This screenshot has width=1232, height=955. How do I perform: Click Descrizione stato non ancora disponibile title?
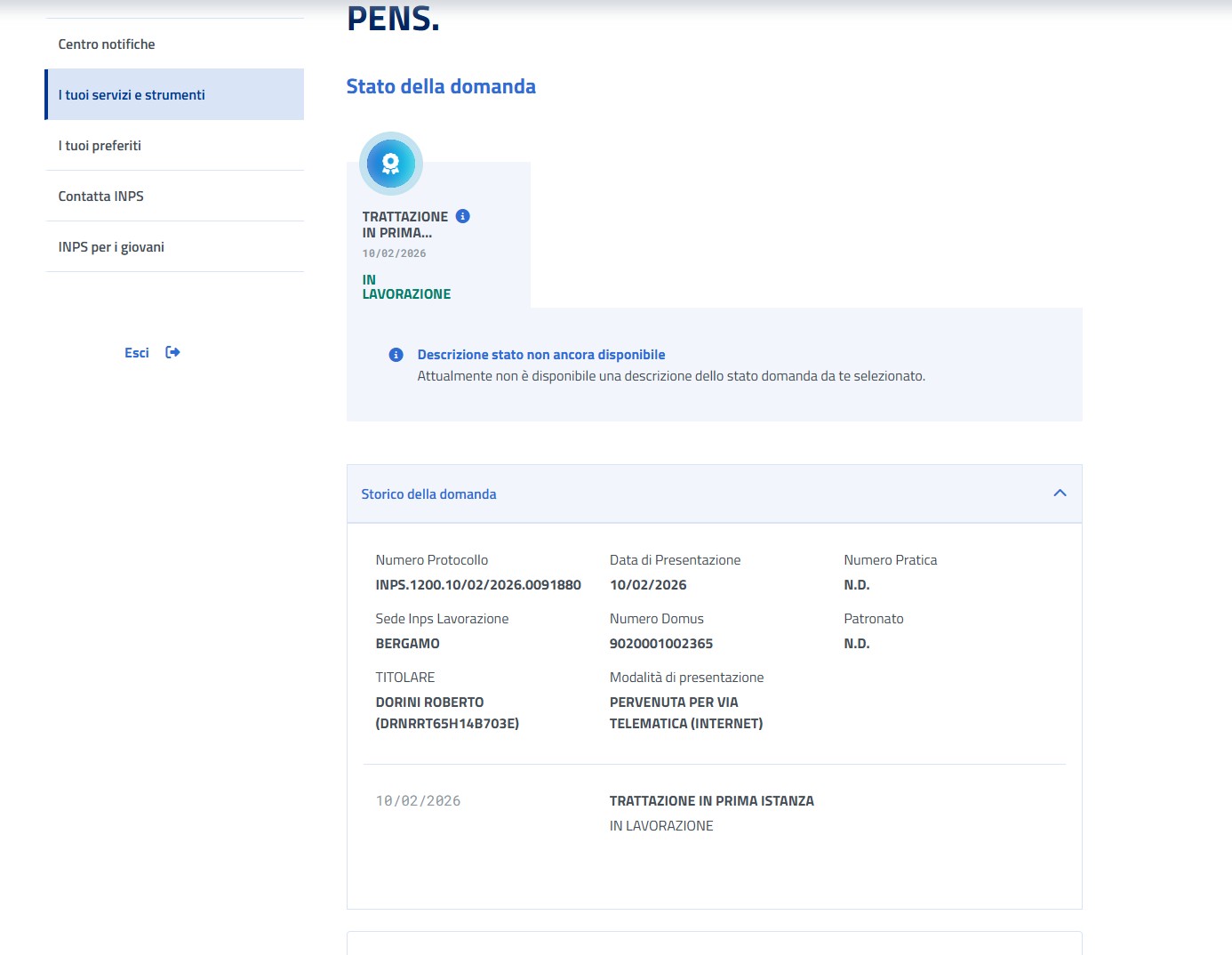click(x=541, y=355)
